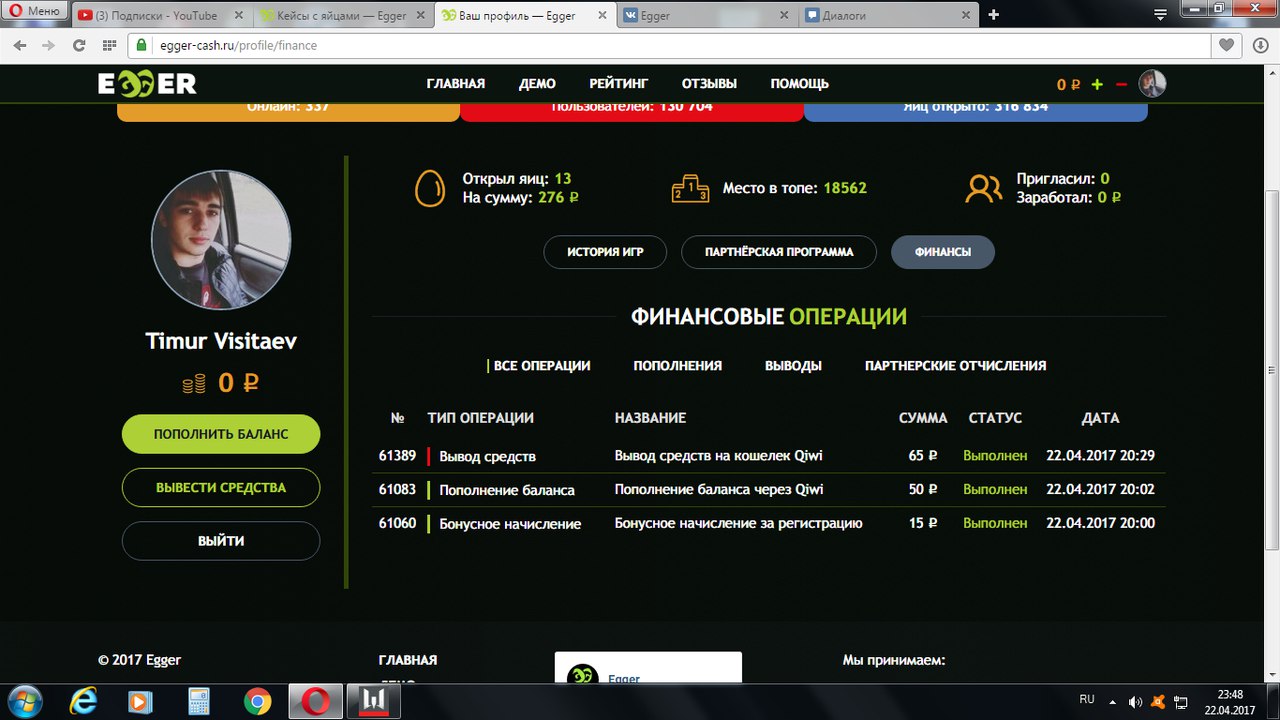Click date 22.04.2017 20:02
This screenshot has height=720, width=1280.
tap(1100, 490)
